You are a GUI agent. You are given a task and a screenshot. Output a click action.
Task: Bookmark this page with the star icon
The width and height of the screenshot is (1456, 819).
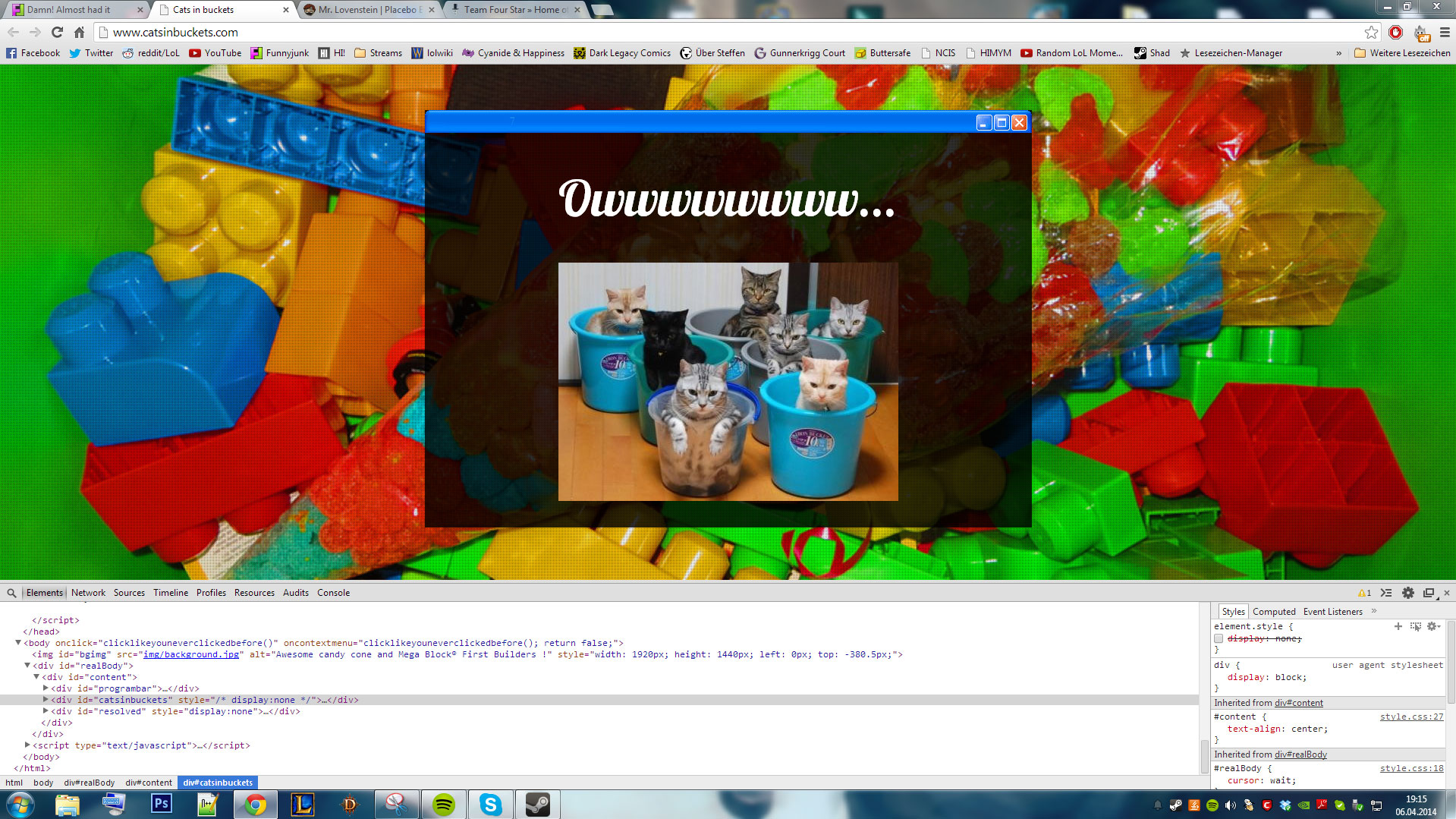click(x=1371, y=32)
